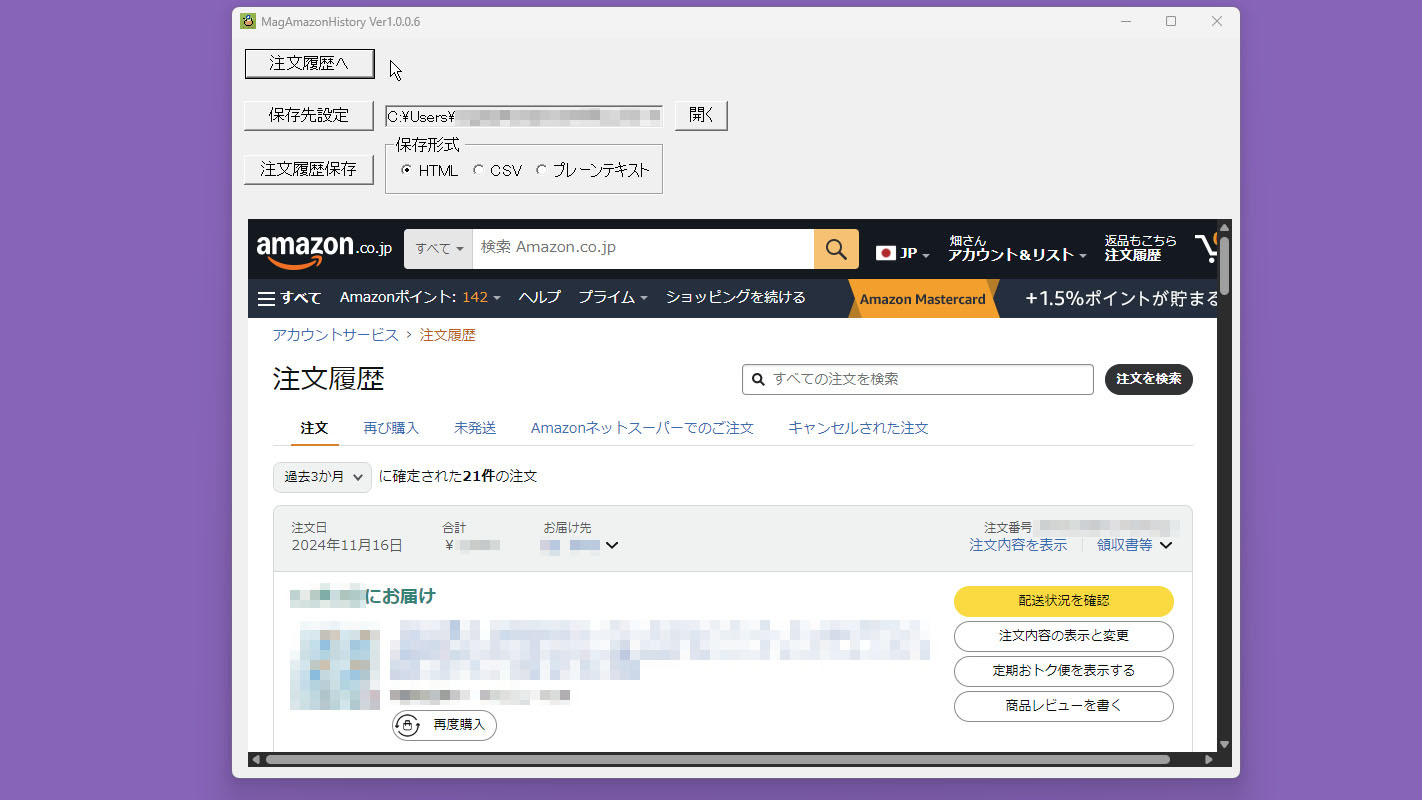Expand the プライム menu dropdown
The height and width of the screenshot is (800, 1422).
click(613, 297)
